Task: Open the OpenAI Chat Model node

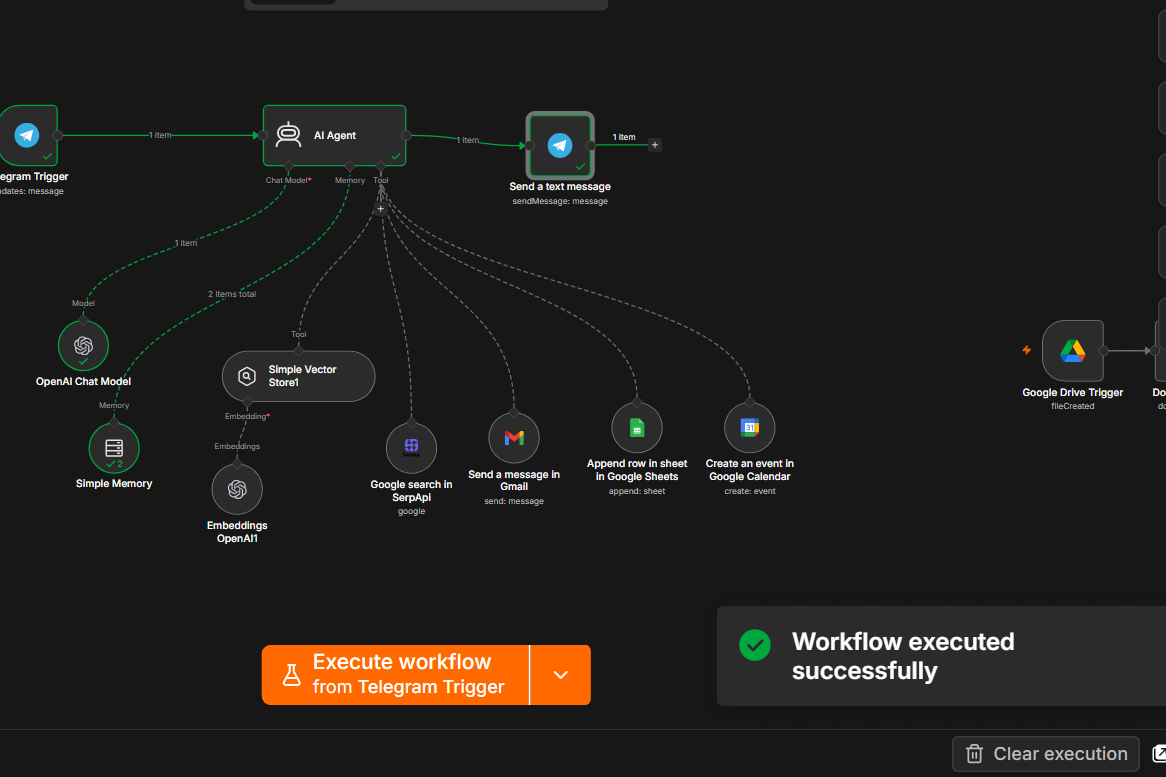Action: point(83,346)
